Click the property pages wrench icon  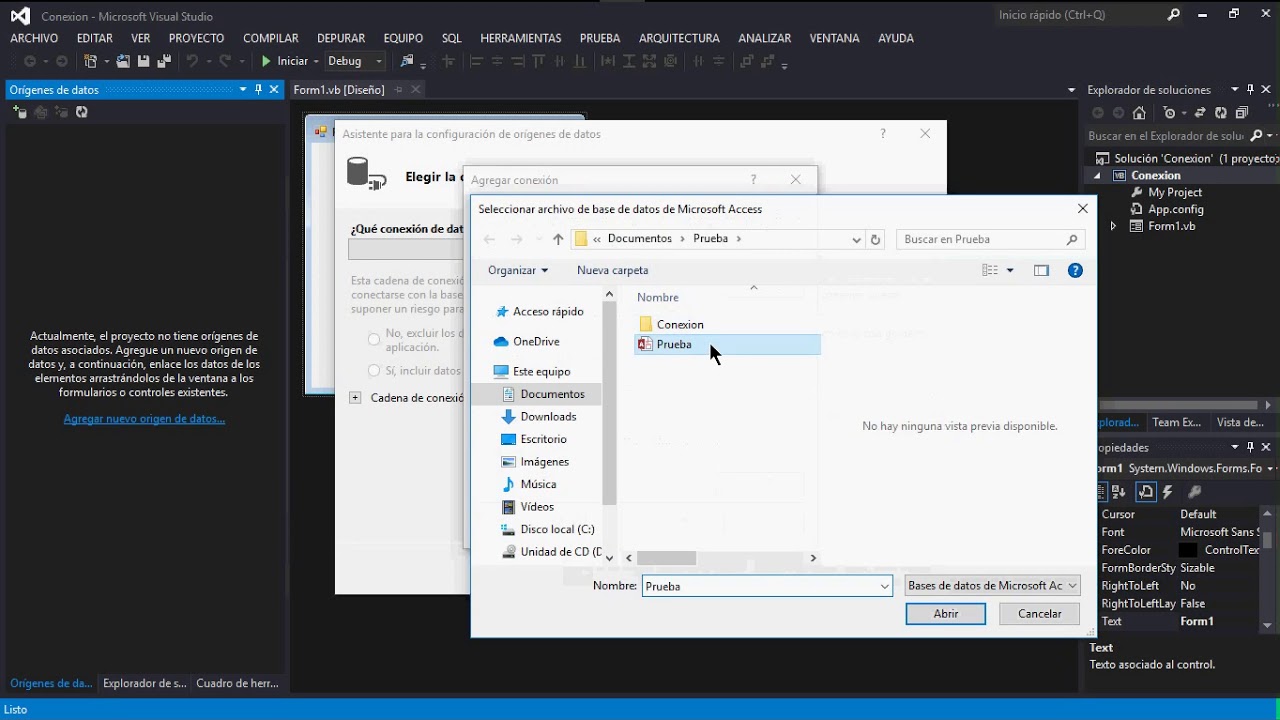click(1194, 492)
